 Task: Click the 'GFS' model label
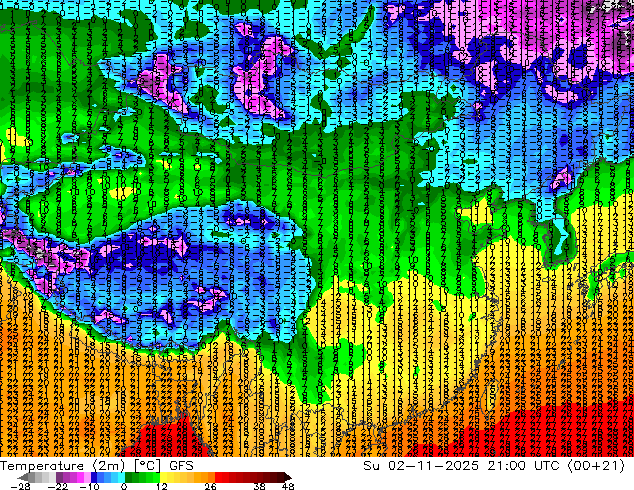(181, 466)
